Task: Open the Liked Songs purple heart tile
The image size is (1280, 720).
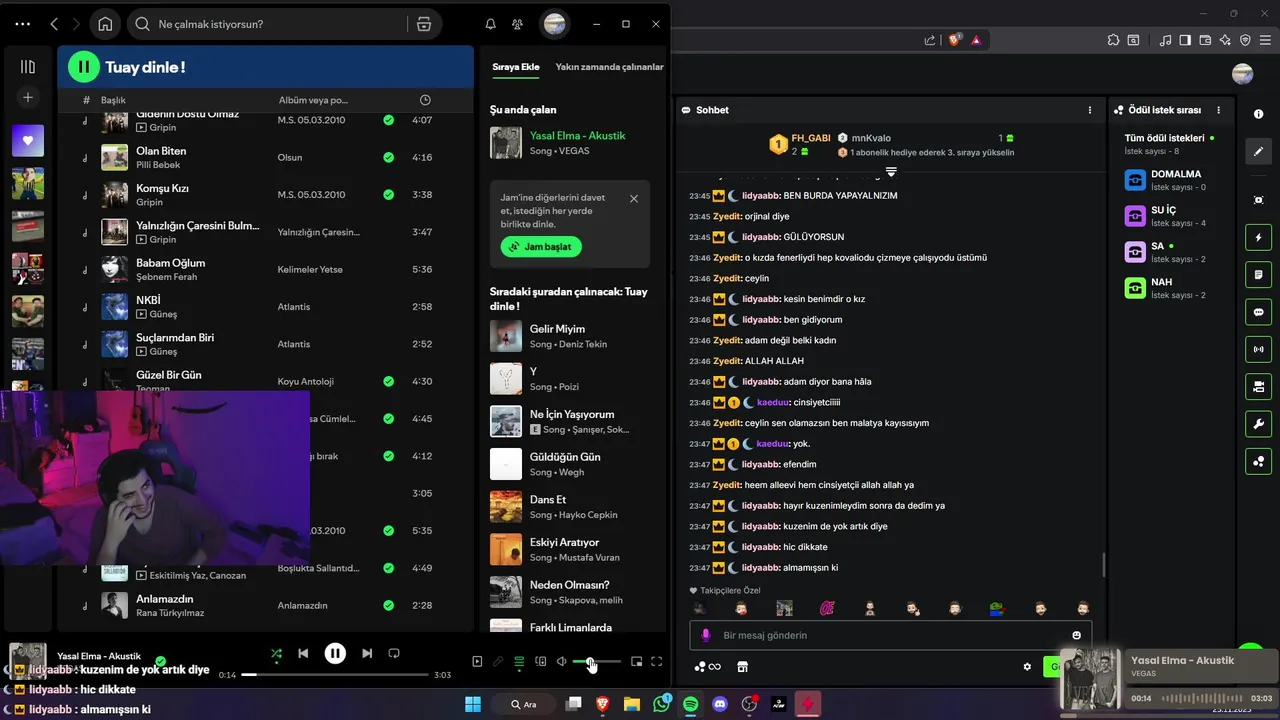Action: point(28,141)
